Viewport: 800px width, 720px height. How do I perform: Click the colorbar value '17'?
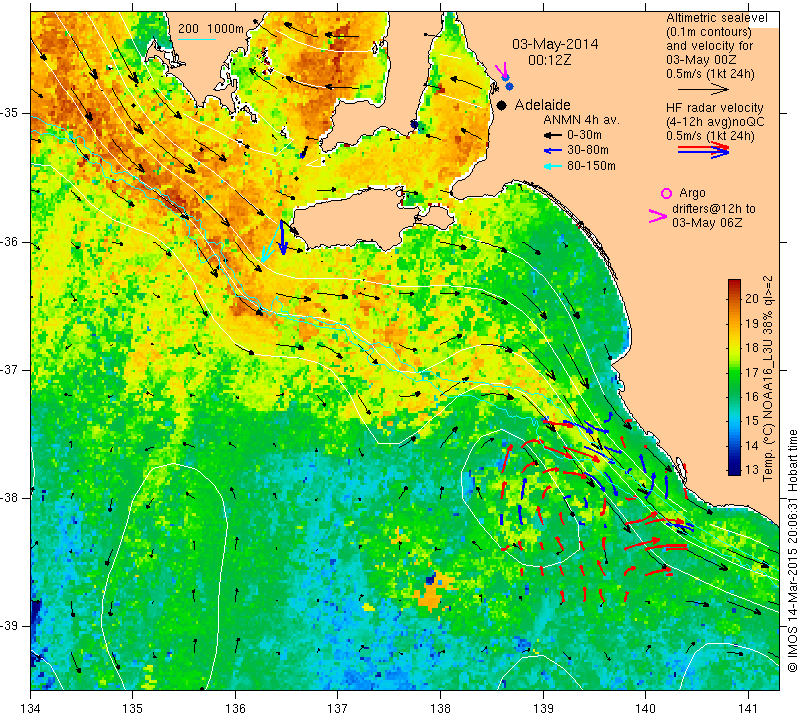pos(752,372)
